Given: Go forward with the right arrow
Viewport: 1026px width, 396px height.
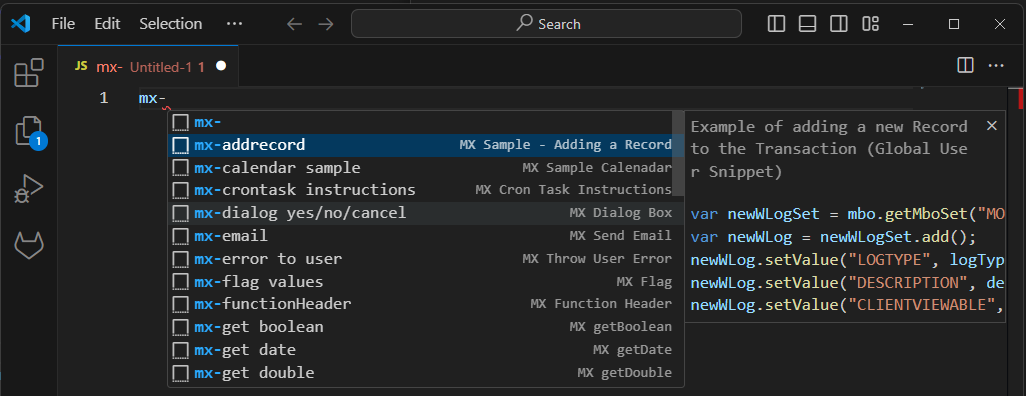Looking at the screenshot, I should point(325,24).
